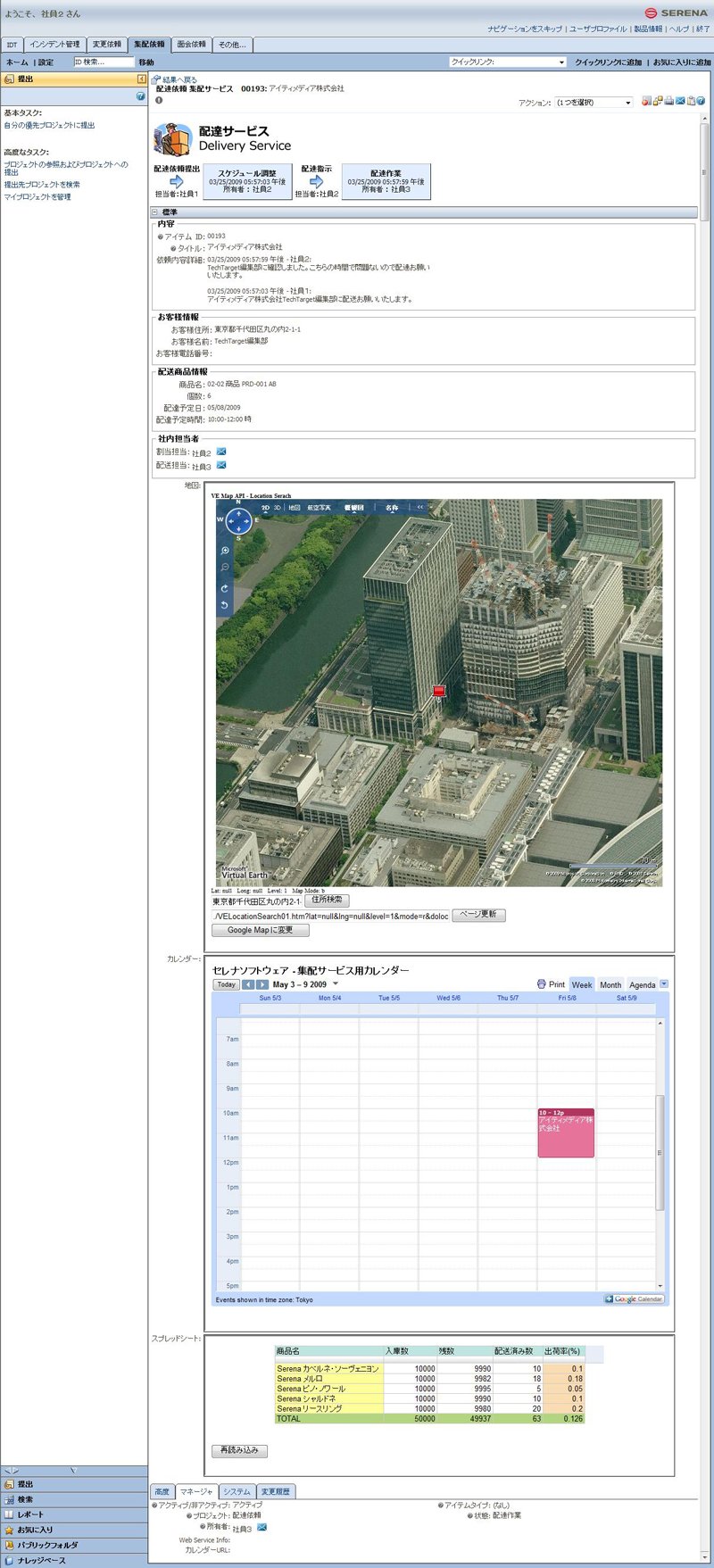This screenshot has width=714, height=1568.
Task: Click the mail icon next to 社員2 割当担当
Action: 221,452
